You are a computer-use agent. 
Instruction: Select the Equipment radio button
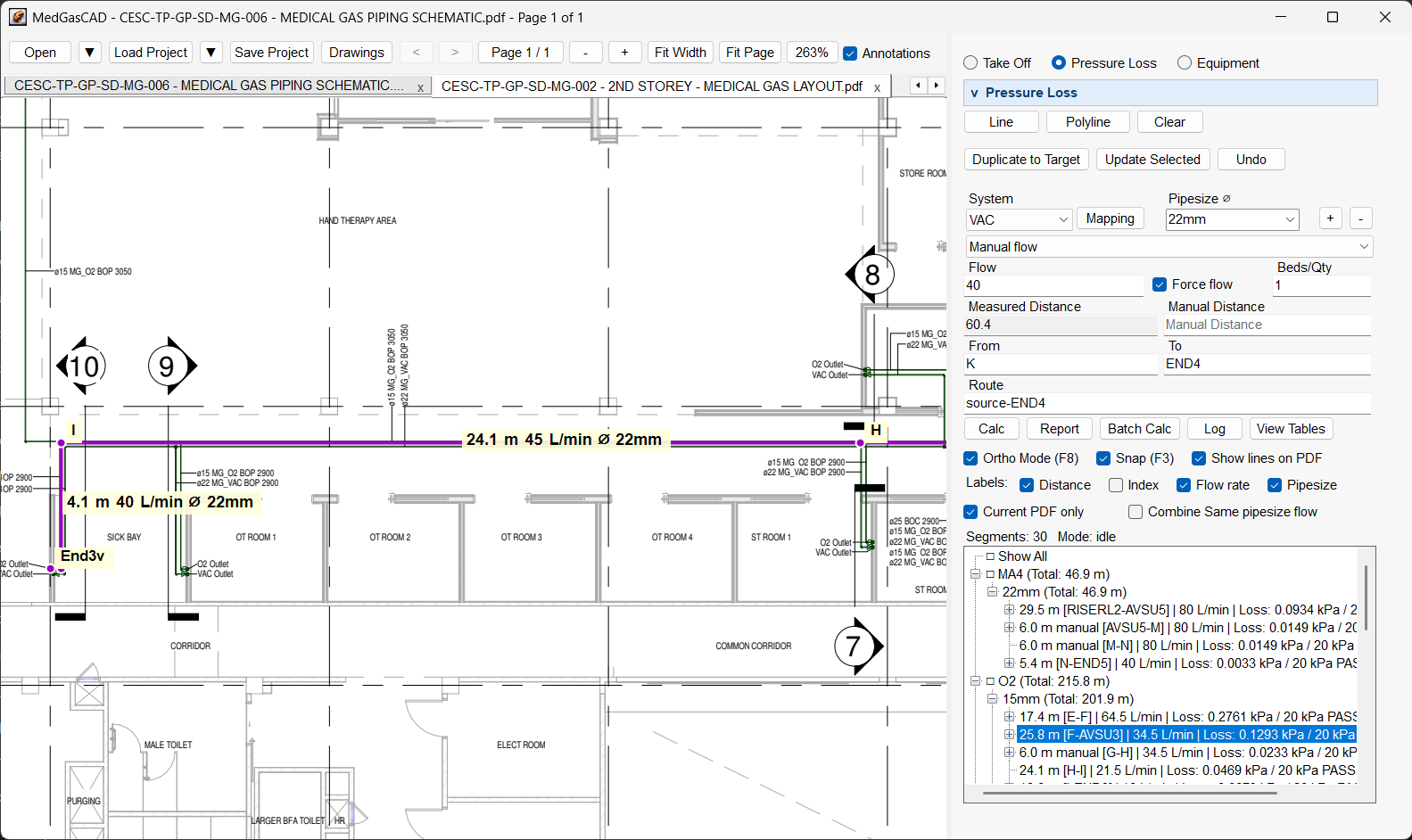tap(1185, 62)
